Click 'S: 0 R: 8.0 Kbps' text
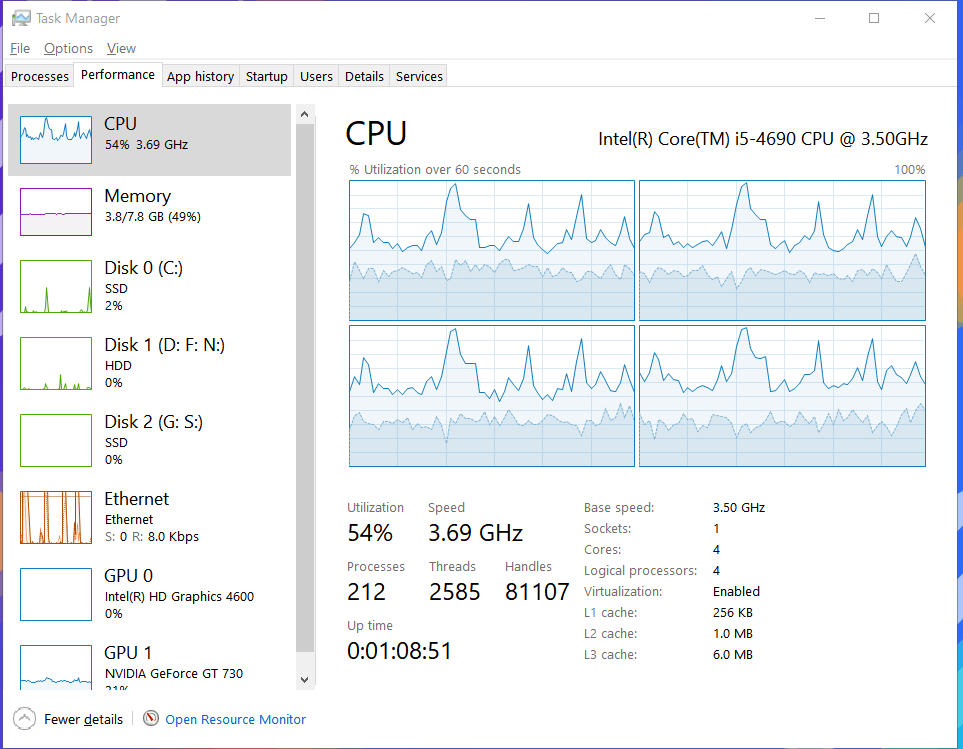 pyautogui.click(x=152, y=536)
